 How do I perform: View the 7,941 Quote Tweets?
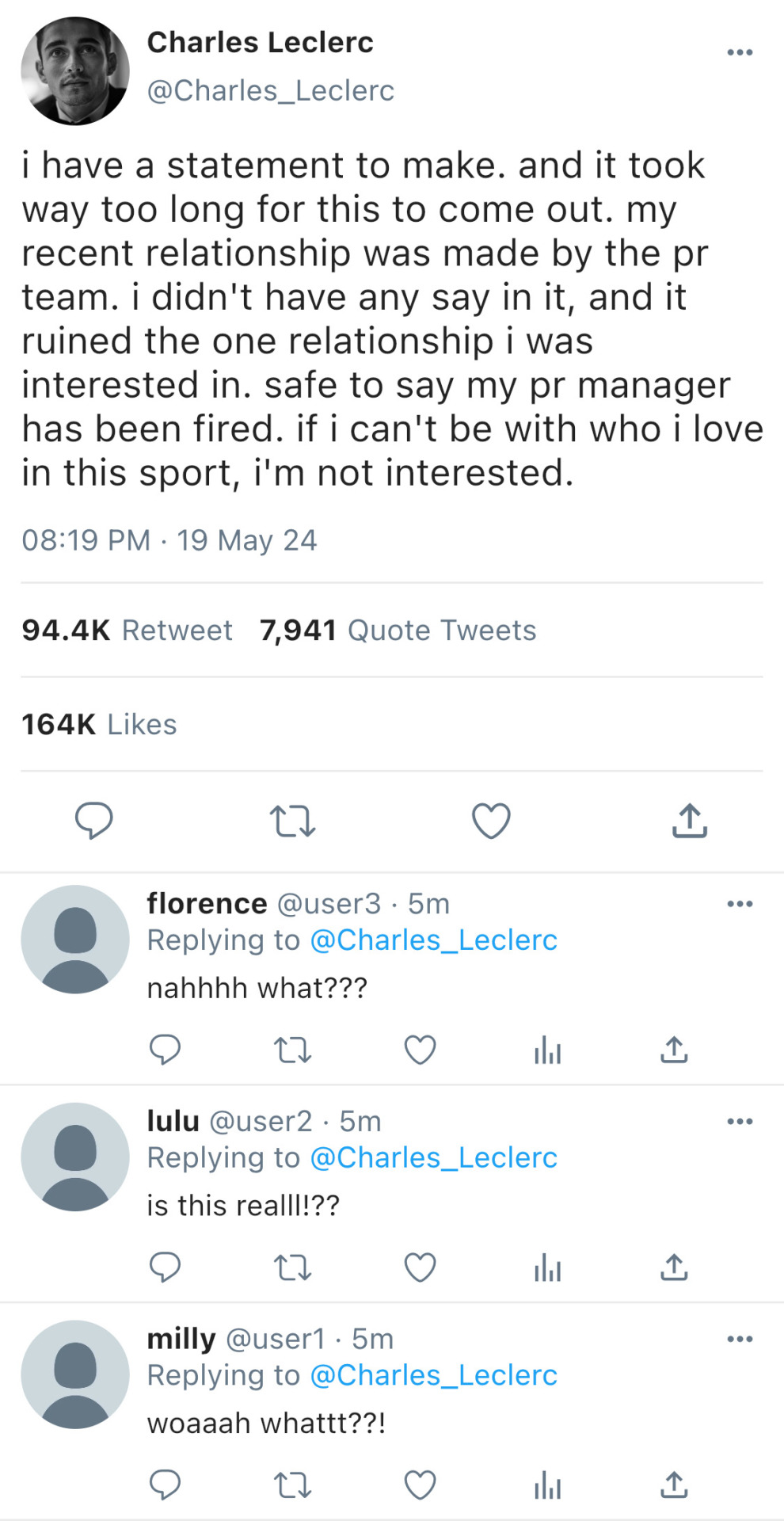pos(398,631)
